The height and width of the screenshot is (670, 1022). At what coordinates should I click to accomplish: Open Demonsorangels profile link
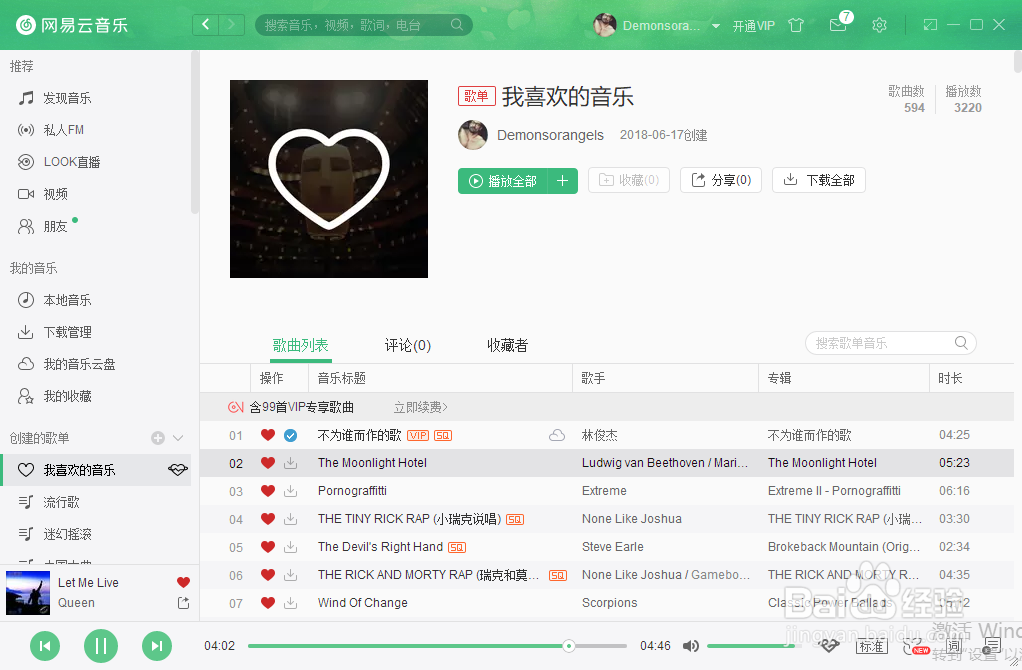tap(550, 135)
